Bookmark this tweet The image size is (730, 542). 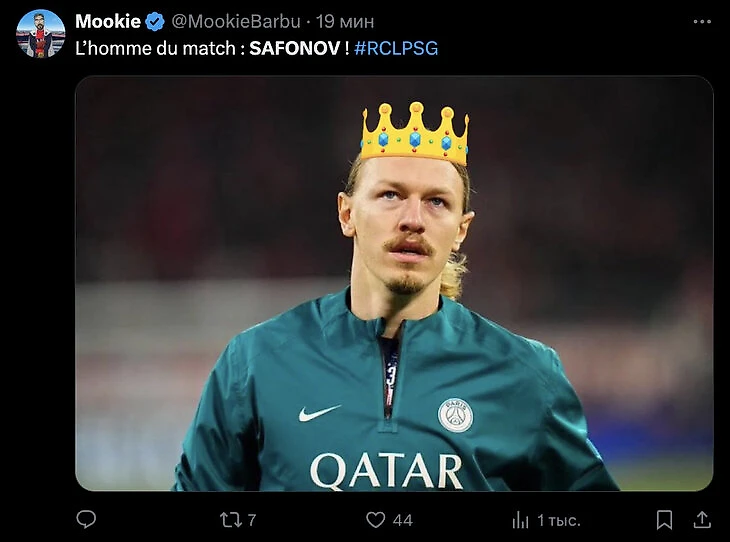(664, 519)
